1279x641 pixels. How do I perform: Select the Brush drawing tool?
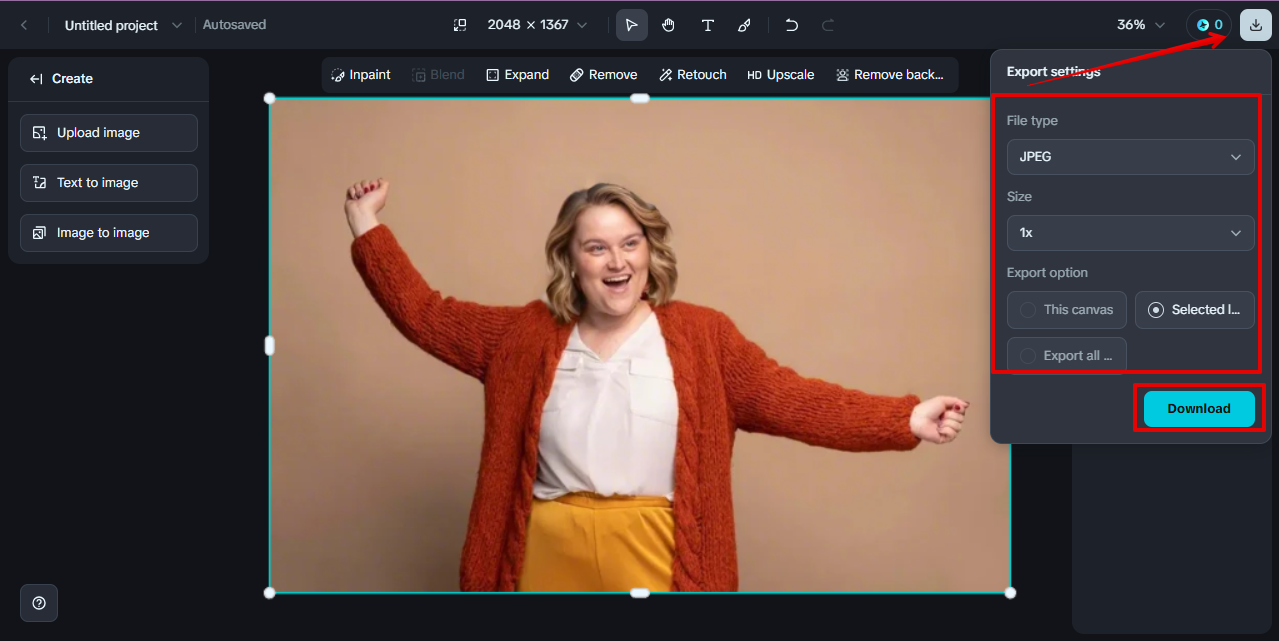coord(745,25)
